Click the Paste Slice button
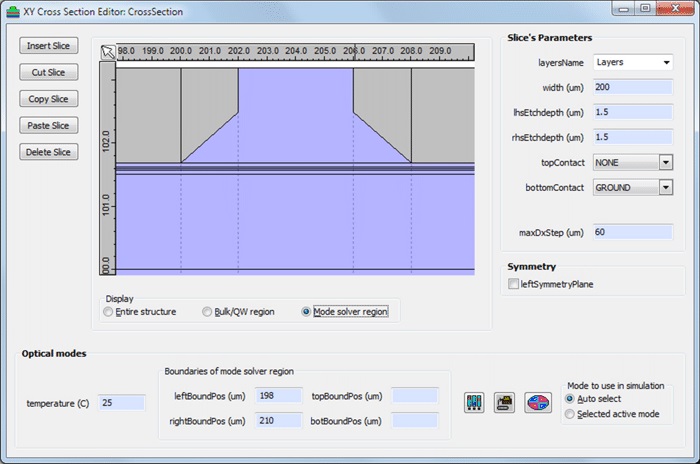The width and height of the screenshot is (700, 464). 49,125
